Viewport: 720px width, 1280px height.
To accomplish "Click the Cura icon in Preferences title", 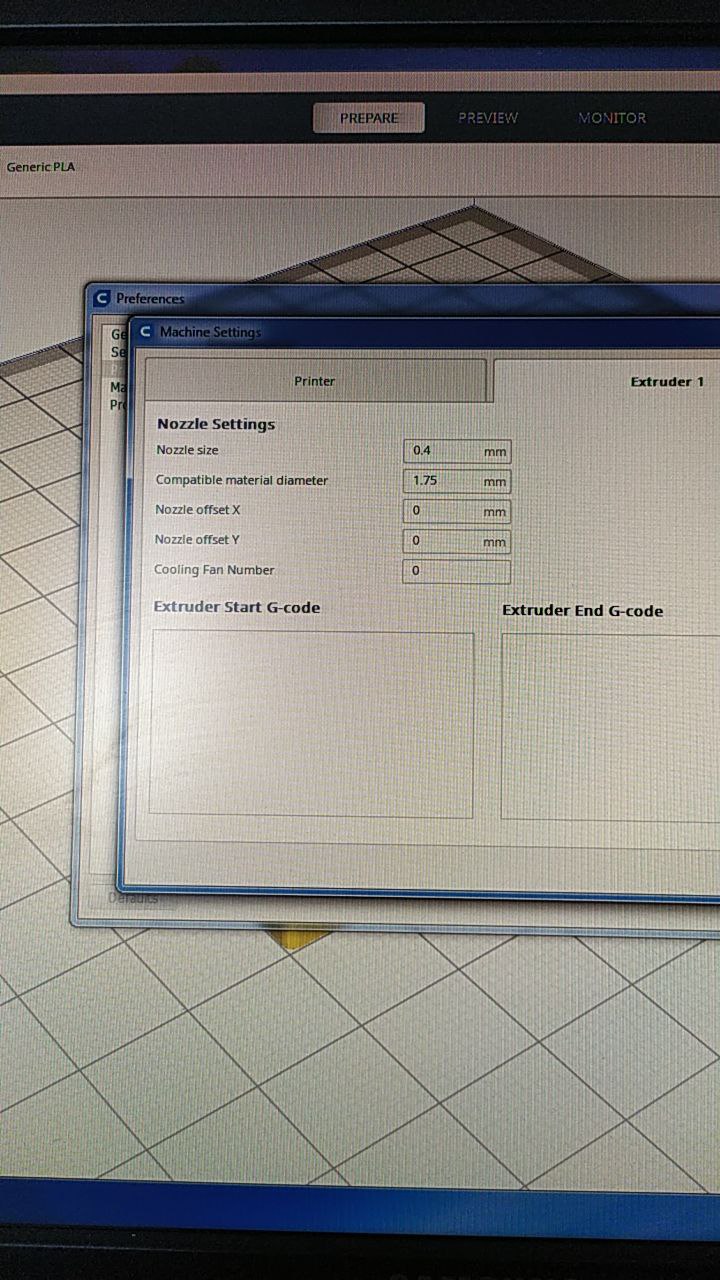I will coord(101,298).
